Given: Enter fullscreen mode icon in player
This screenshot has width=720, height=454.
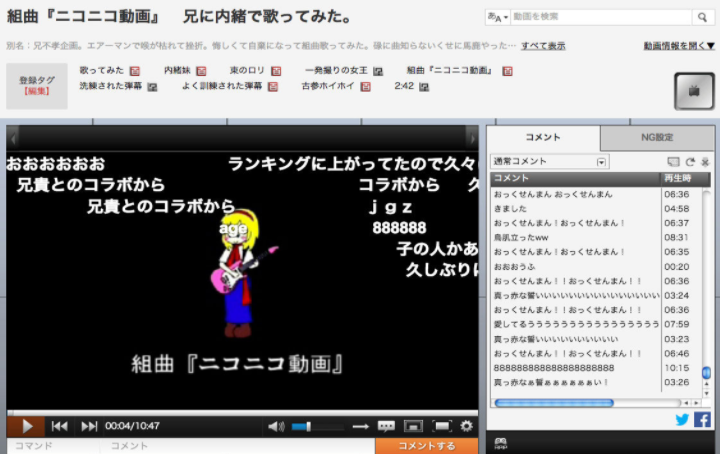Looking at the screenshot, I should tap(442, 426).
